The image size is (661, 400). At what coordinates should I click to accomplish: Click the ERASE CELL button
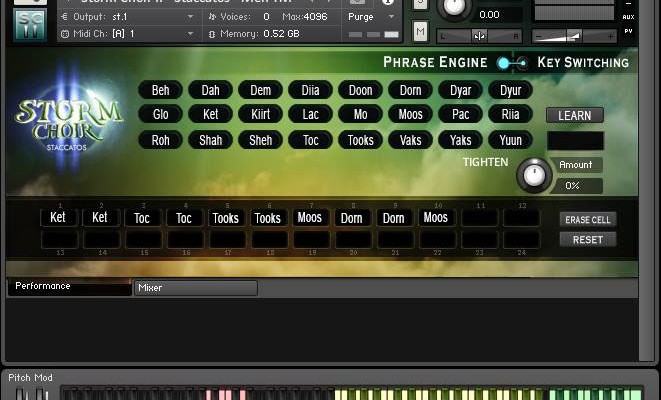587,219
